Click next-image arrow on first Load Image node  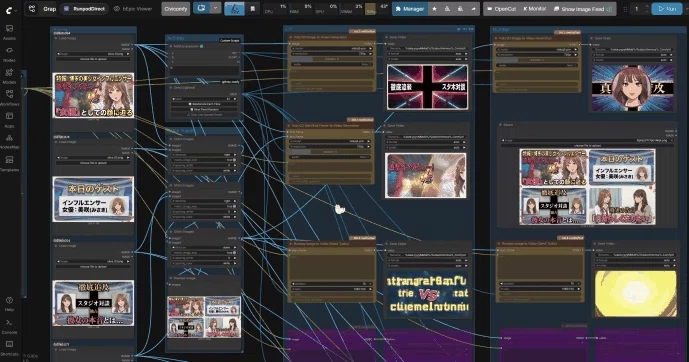(x=128, y=54)
